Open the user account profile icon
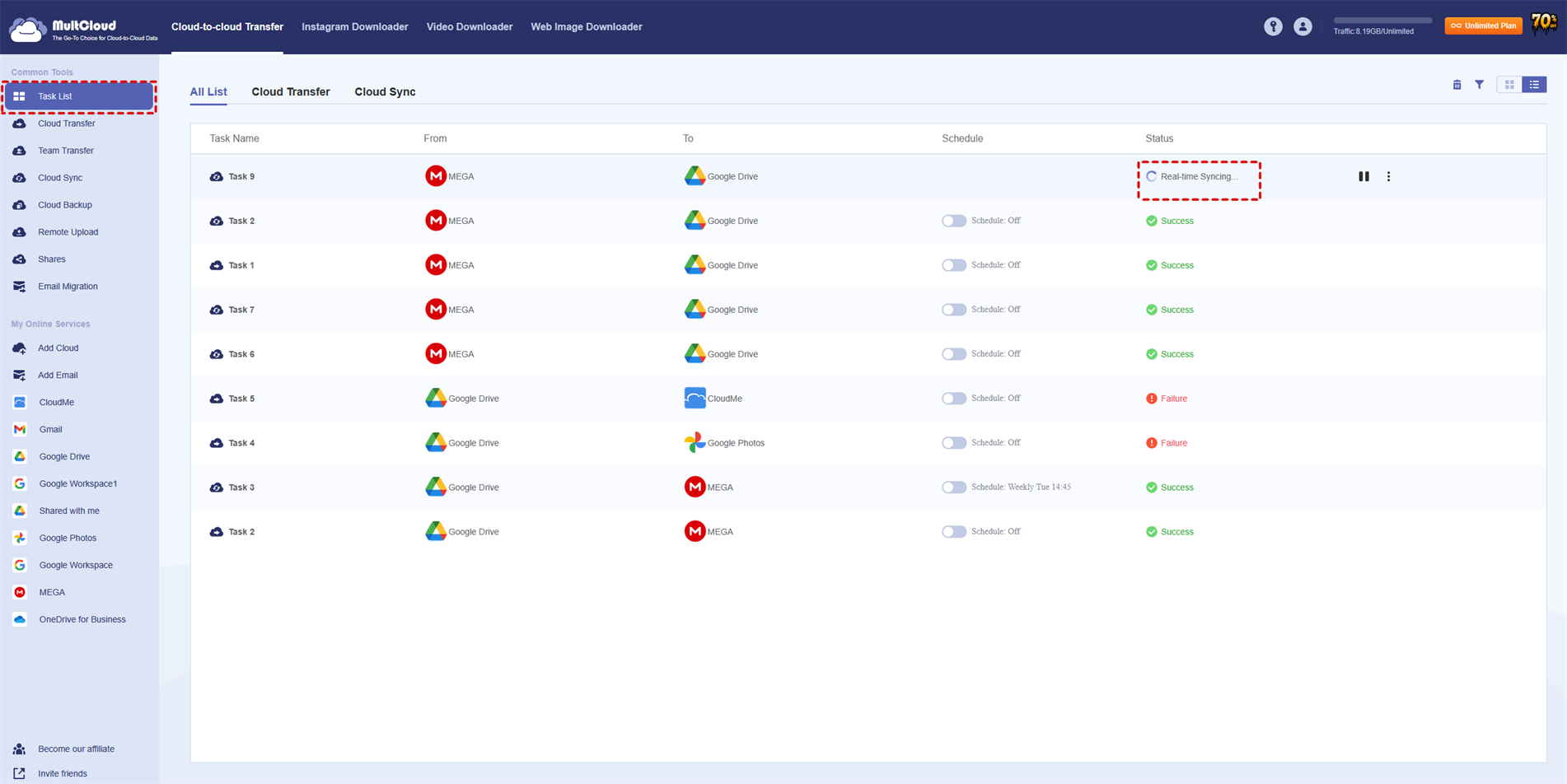The height and width of the screenshot is (784, 1567). pos(1303,26)
